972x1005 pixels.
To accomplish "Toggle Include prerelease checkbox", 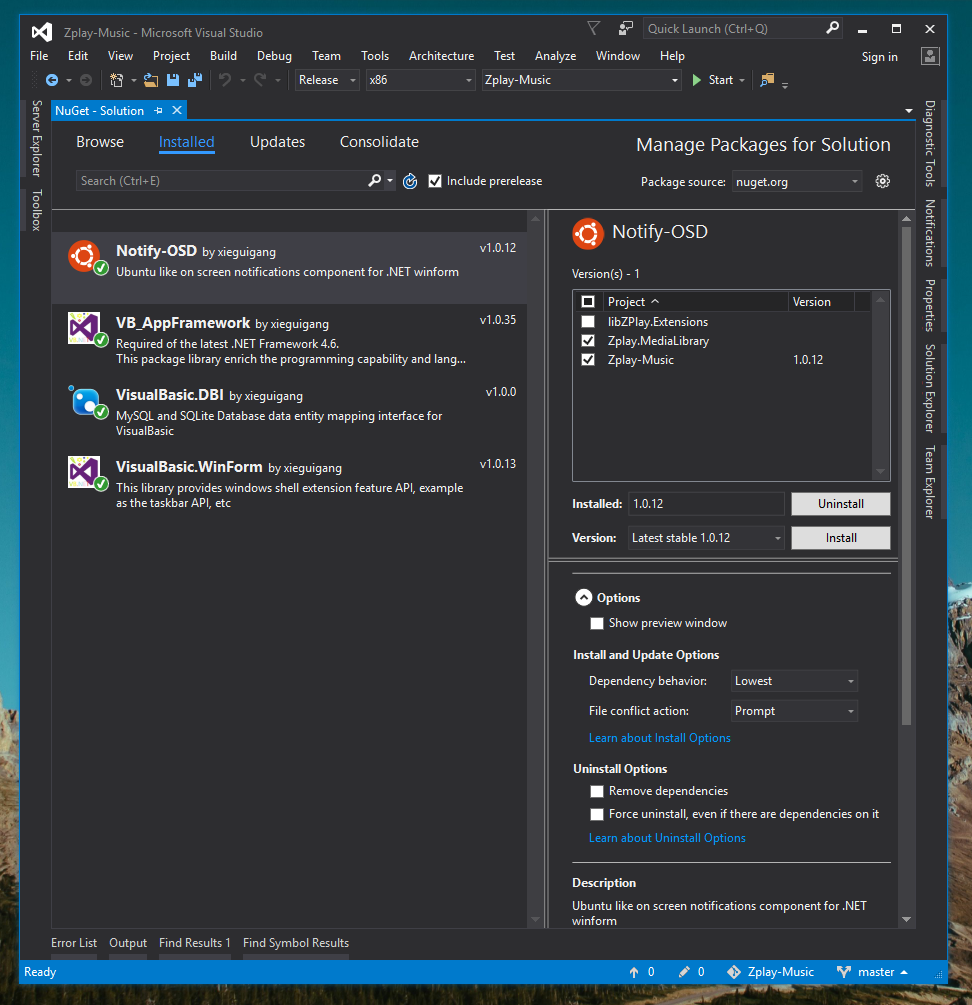I will (435, 181).
